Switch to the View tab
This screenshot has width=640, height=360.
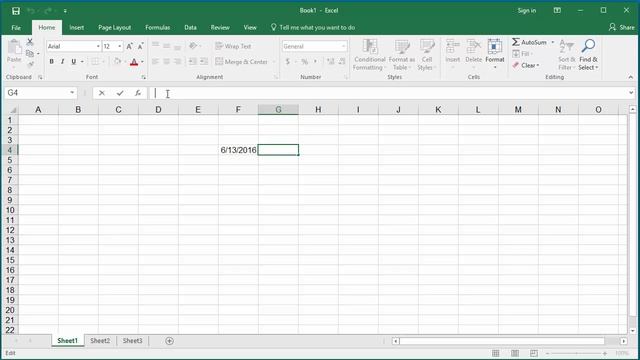click(x=250, y=27)
